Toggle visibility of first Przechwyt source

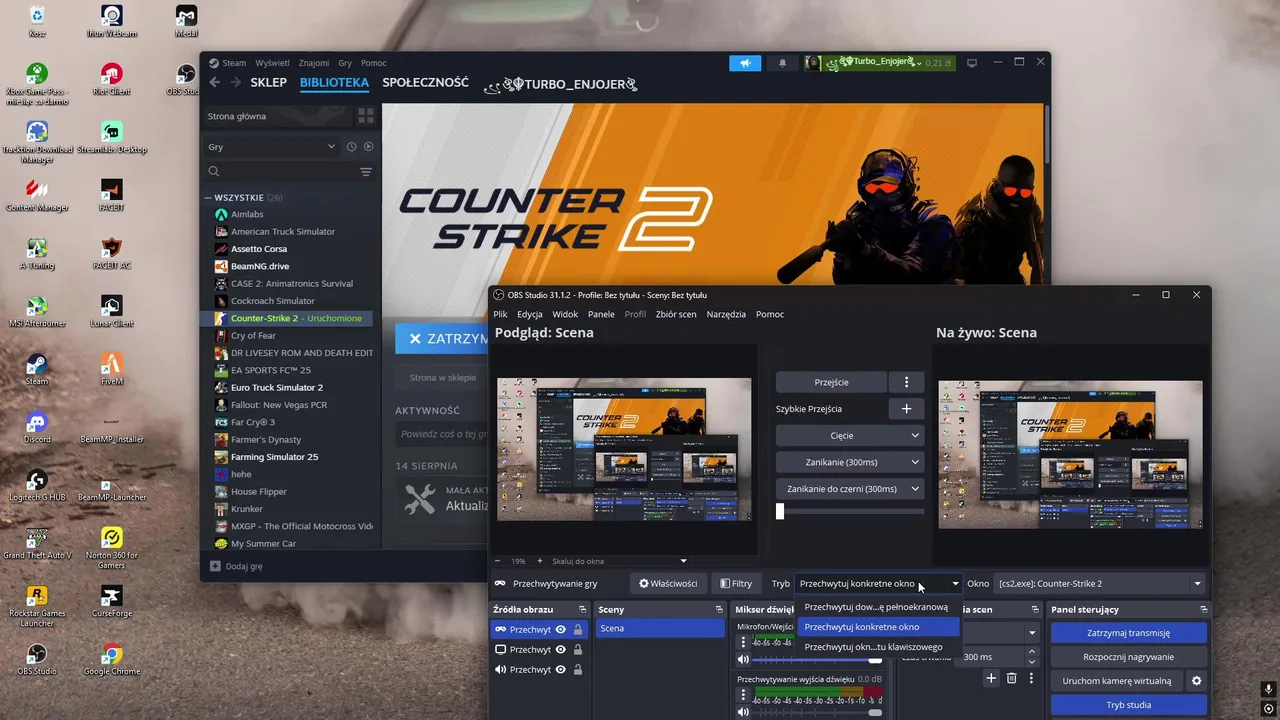tap(561, 630)
